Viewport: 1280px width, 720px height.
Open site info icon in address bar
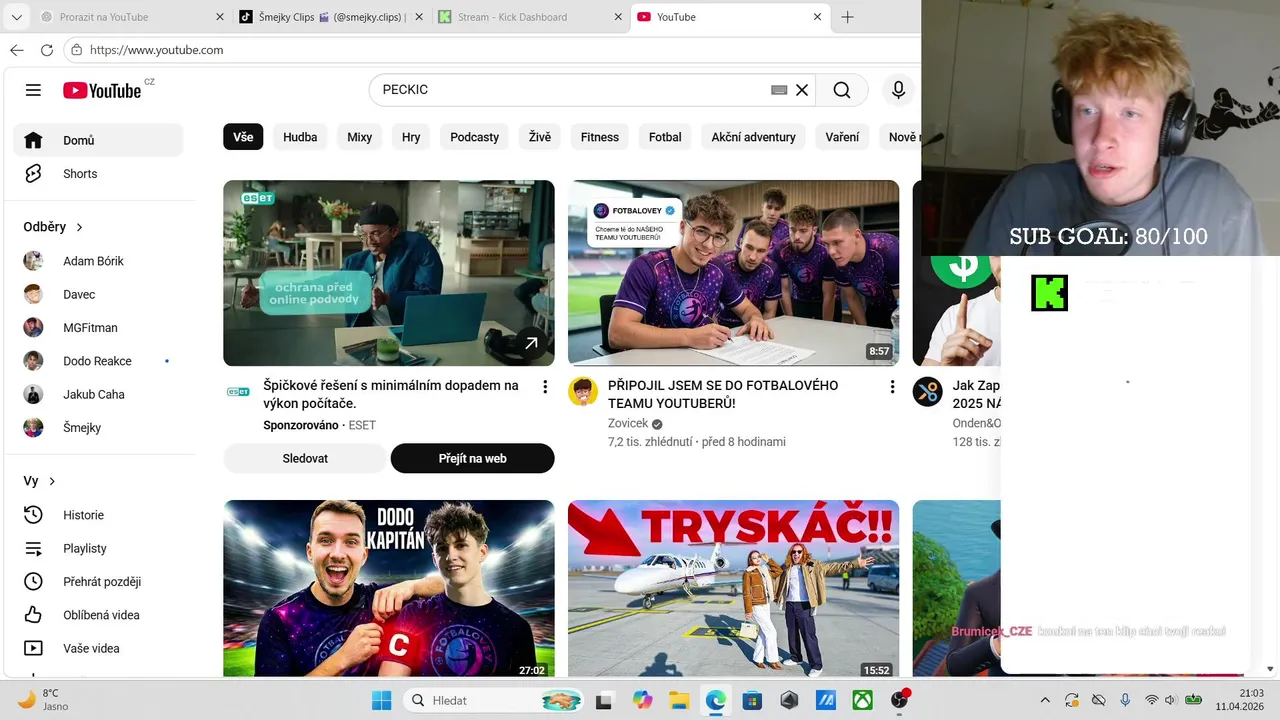click(76, 50)
